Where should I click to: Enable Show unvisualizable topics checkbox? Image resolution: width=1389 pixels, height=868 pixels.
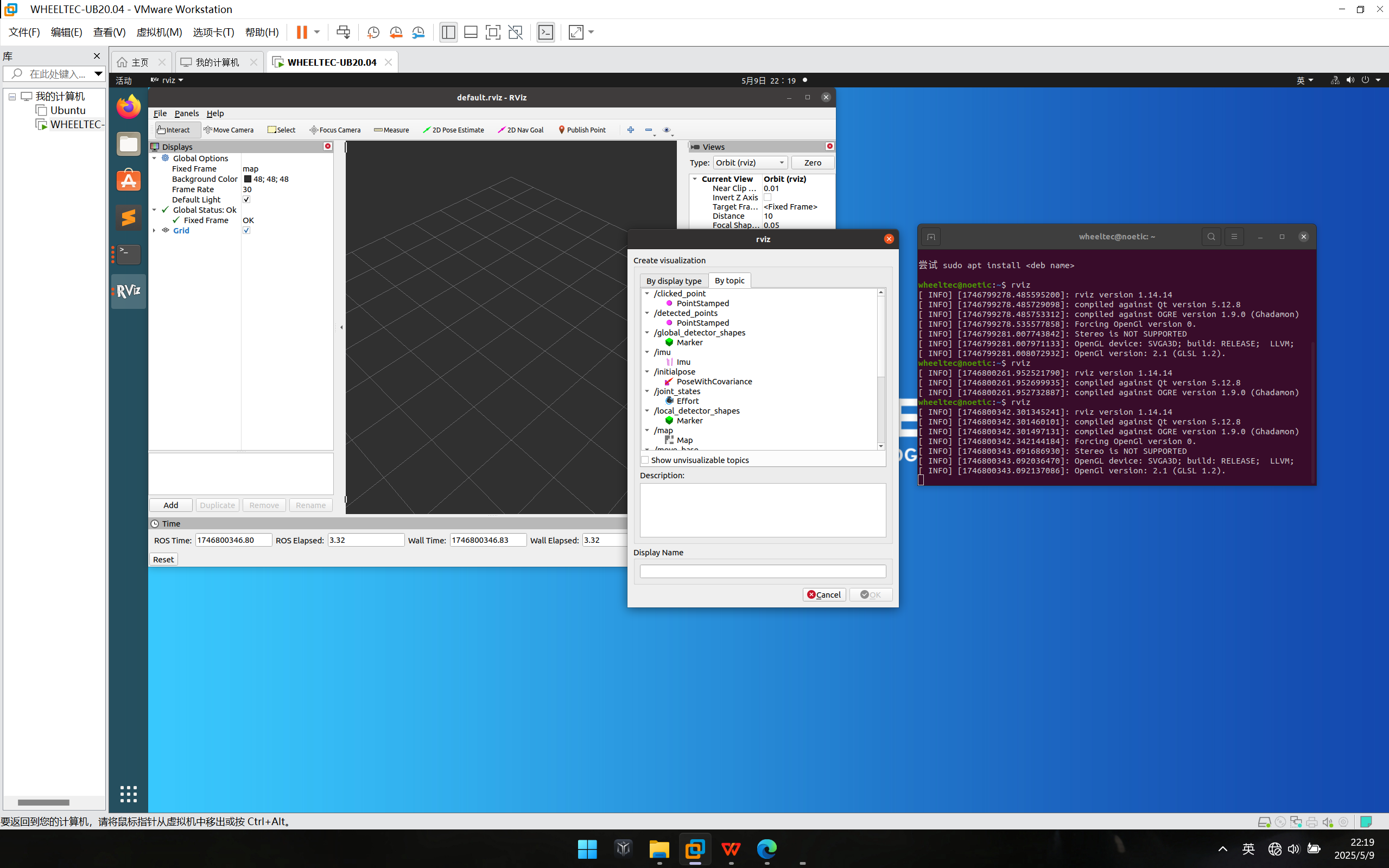point(645,460)
